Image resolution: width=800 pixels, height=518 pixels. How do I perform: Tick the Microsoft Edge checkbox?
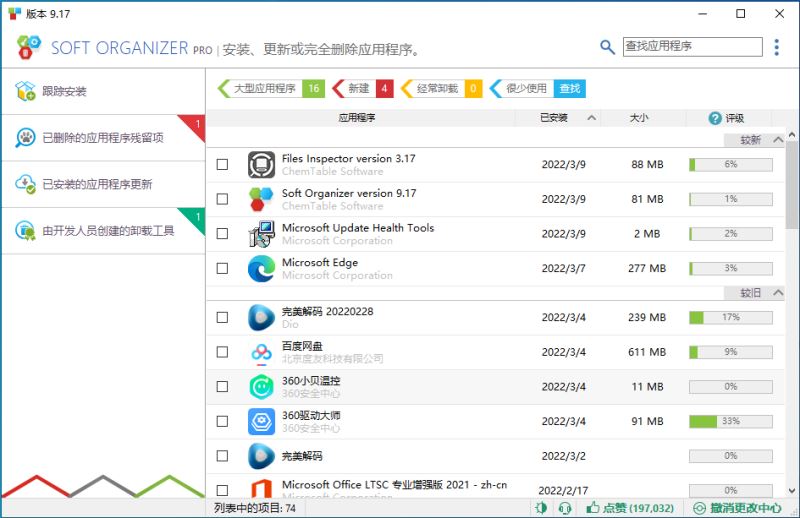point(222,268)
